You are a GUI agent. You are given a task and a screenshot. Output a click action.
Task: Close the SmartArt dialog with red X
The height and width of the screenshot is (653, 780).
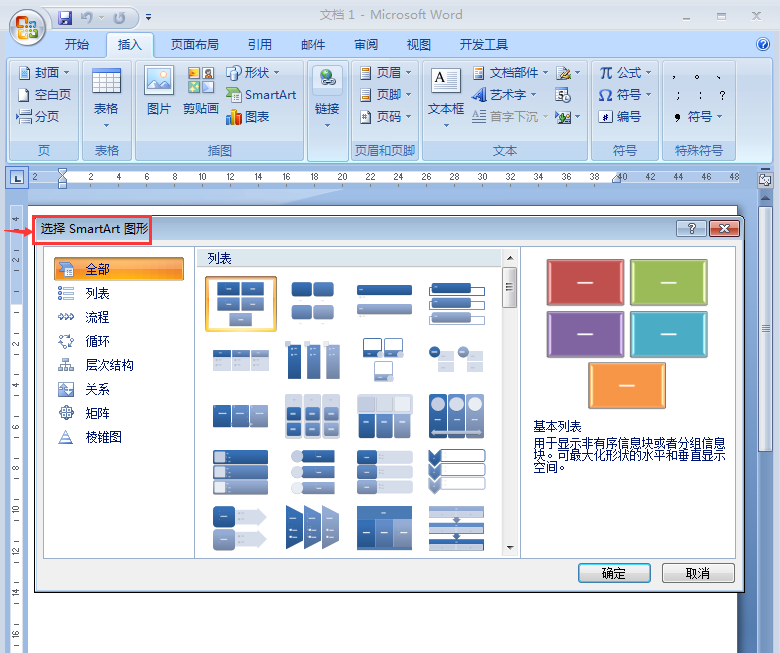click(724, 228)
